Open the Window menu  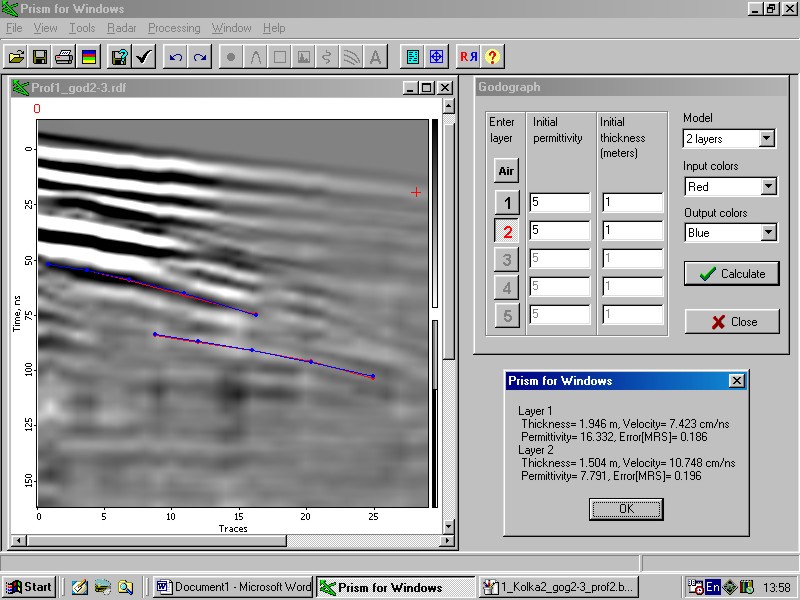click(x=232, y=28)
